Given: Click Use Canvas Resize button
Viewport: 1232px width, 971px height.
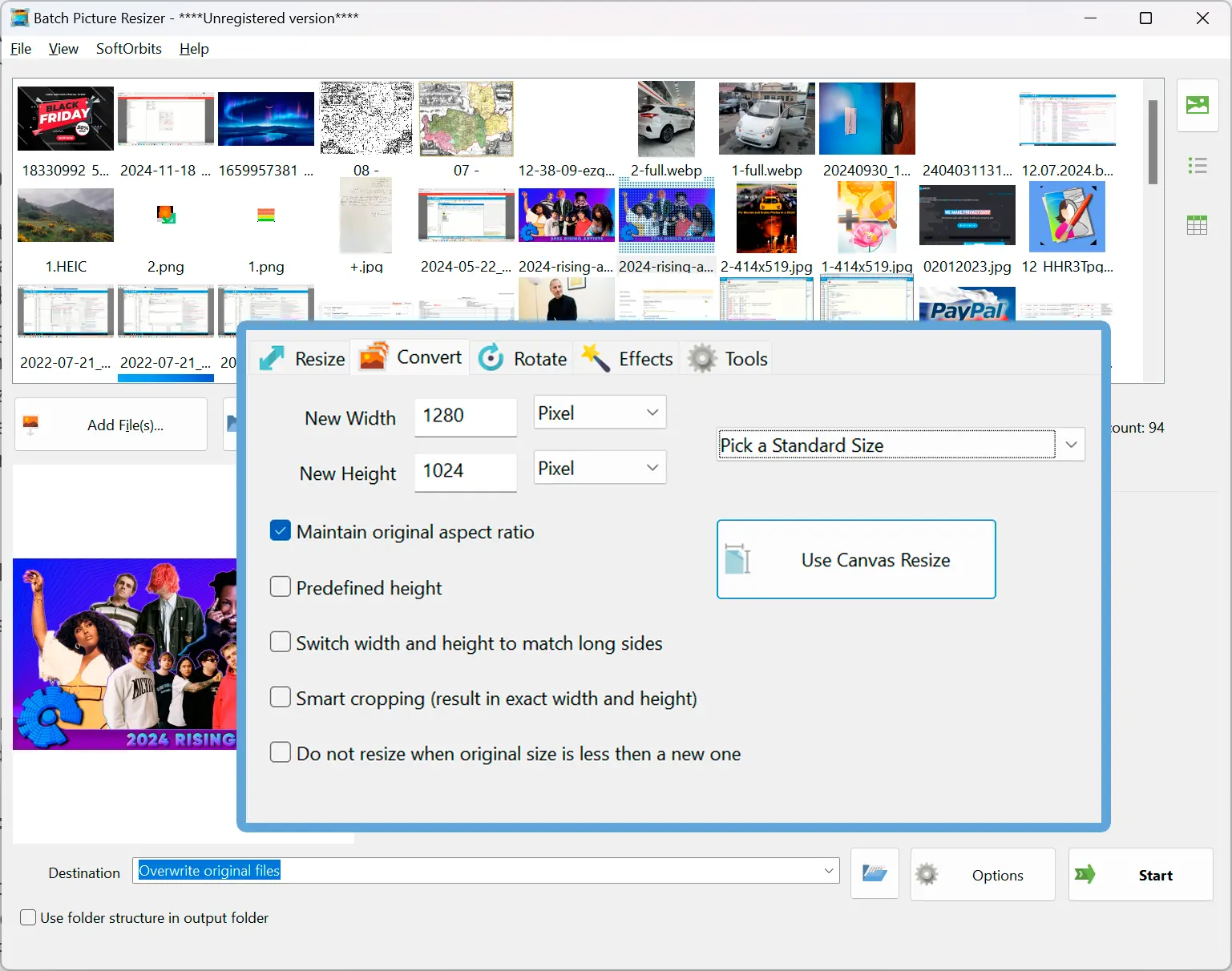Looking at the screenshot, I should (856, 559).
